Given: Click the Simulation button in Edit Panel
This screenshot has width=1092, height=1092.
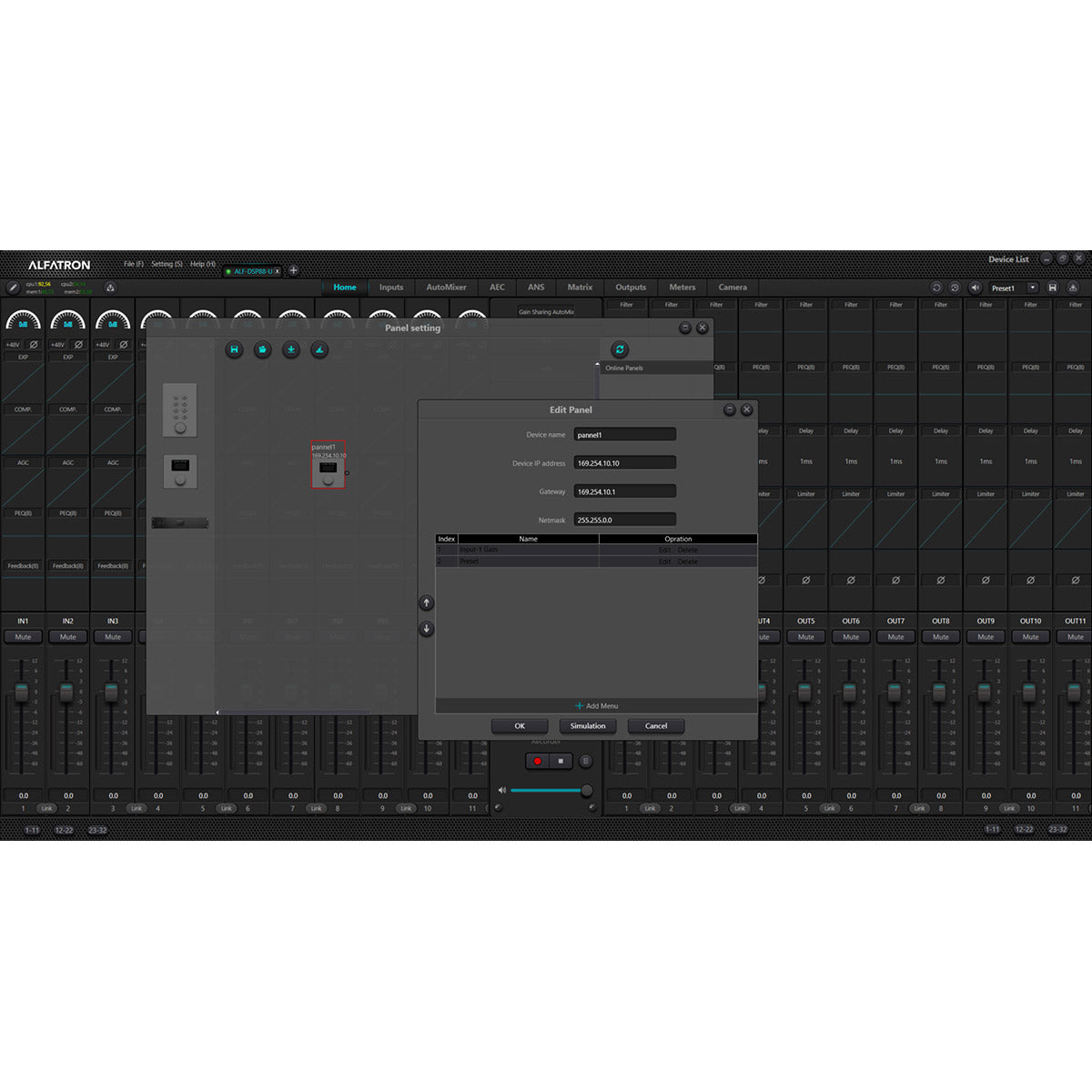Looking at the screenshot, I should (588, 725).
